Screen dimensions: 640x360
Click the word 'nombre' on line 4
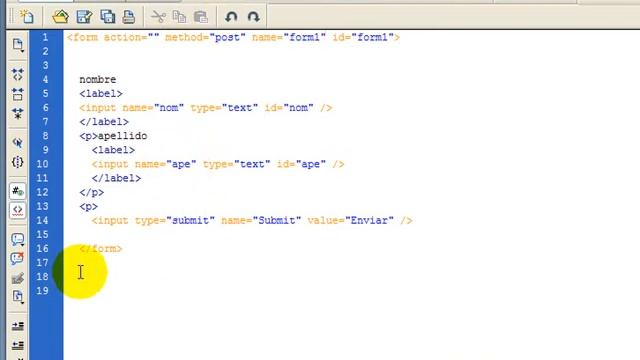coord(98,80)
